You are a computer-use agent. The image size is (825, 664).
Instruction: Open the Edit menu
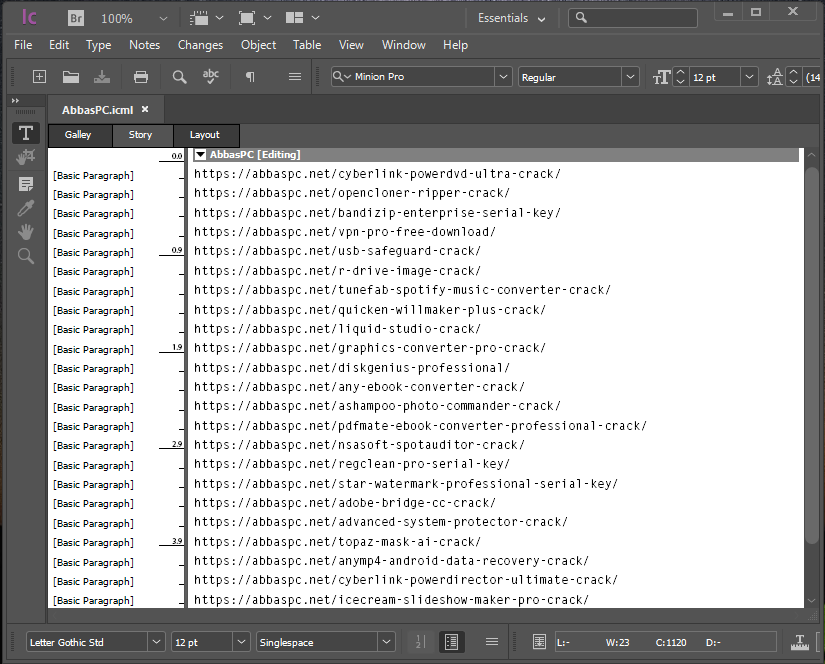tap(59, 45)
